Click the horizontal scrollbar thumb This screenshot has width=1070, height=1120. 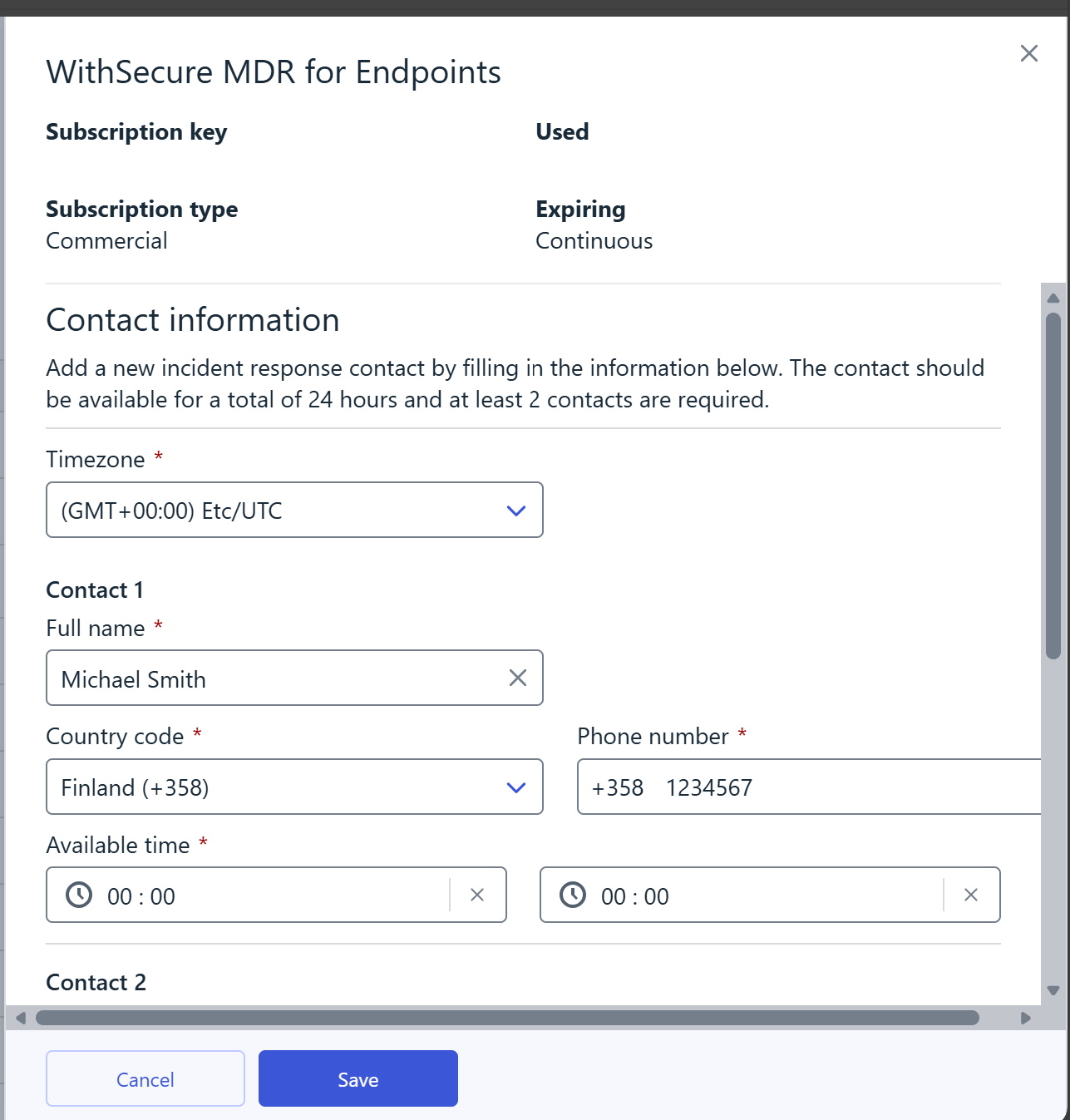(x=507, y=1018)
